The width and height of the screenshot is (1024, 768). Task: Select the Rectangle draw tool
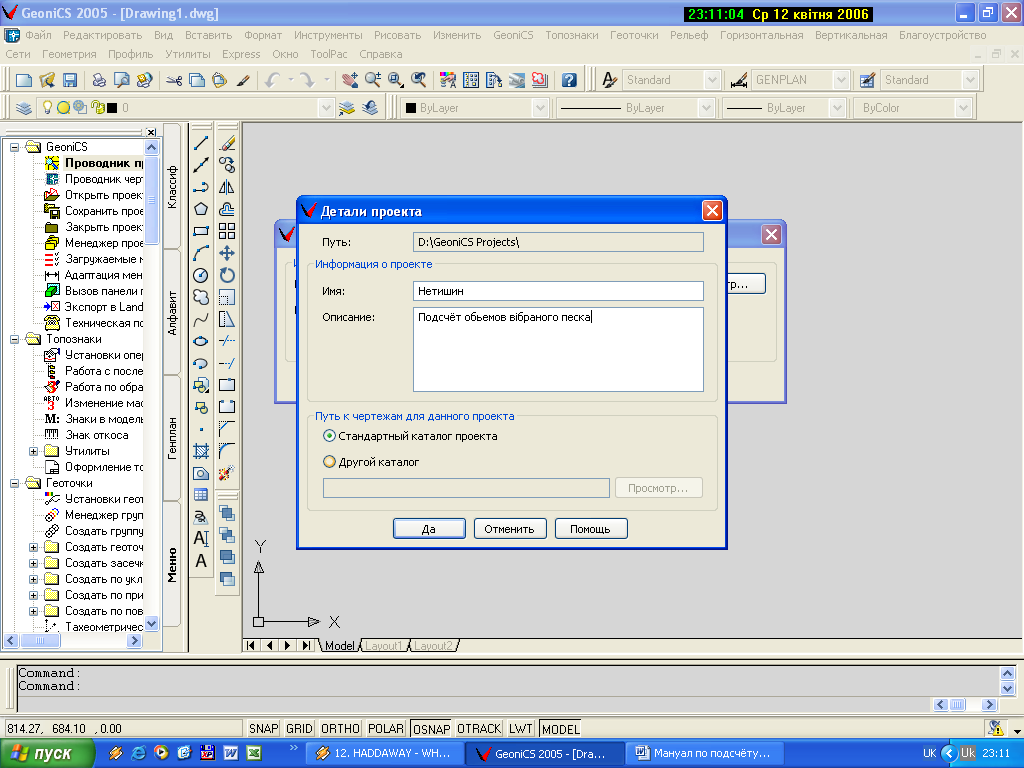pyautogui.click(x=201, y=231)
